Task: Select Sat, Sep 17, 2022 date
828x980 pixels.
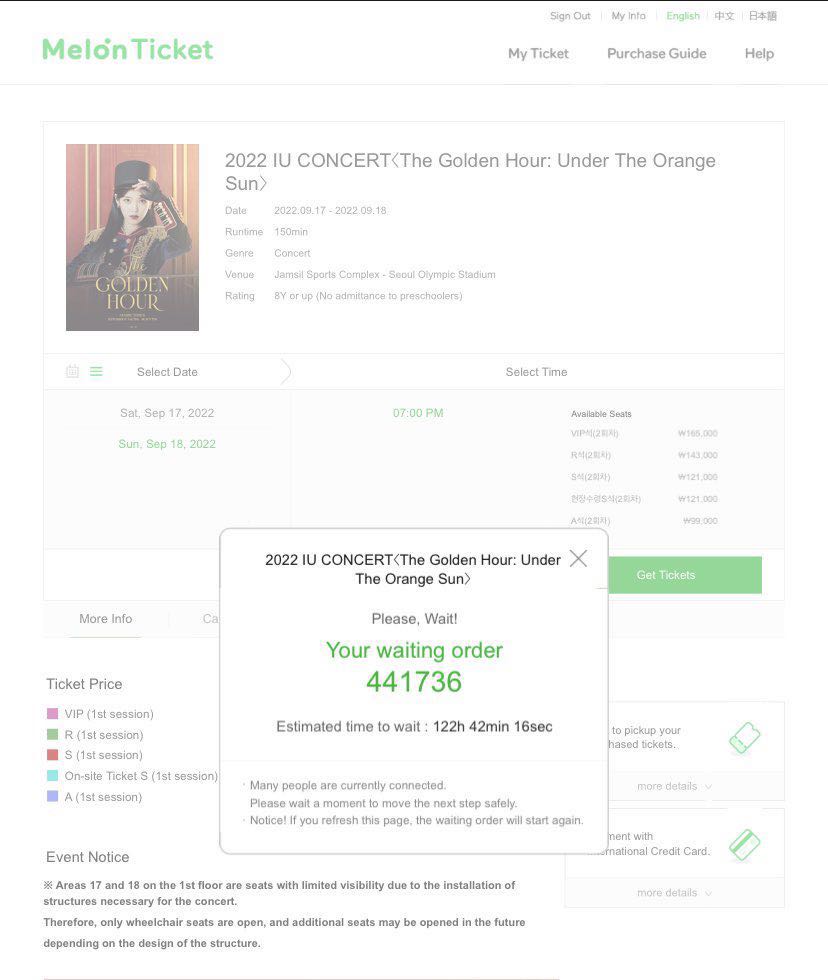Action: pyautogui.click(x=167, y=413)
